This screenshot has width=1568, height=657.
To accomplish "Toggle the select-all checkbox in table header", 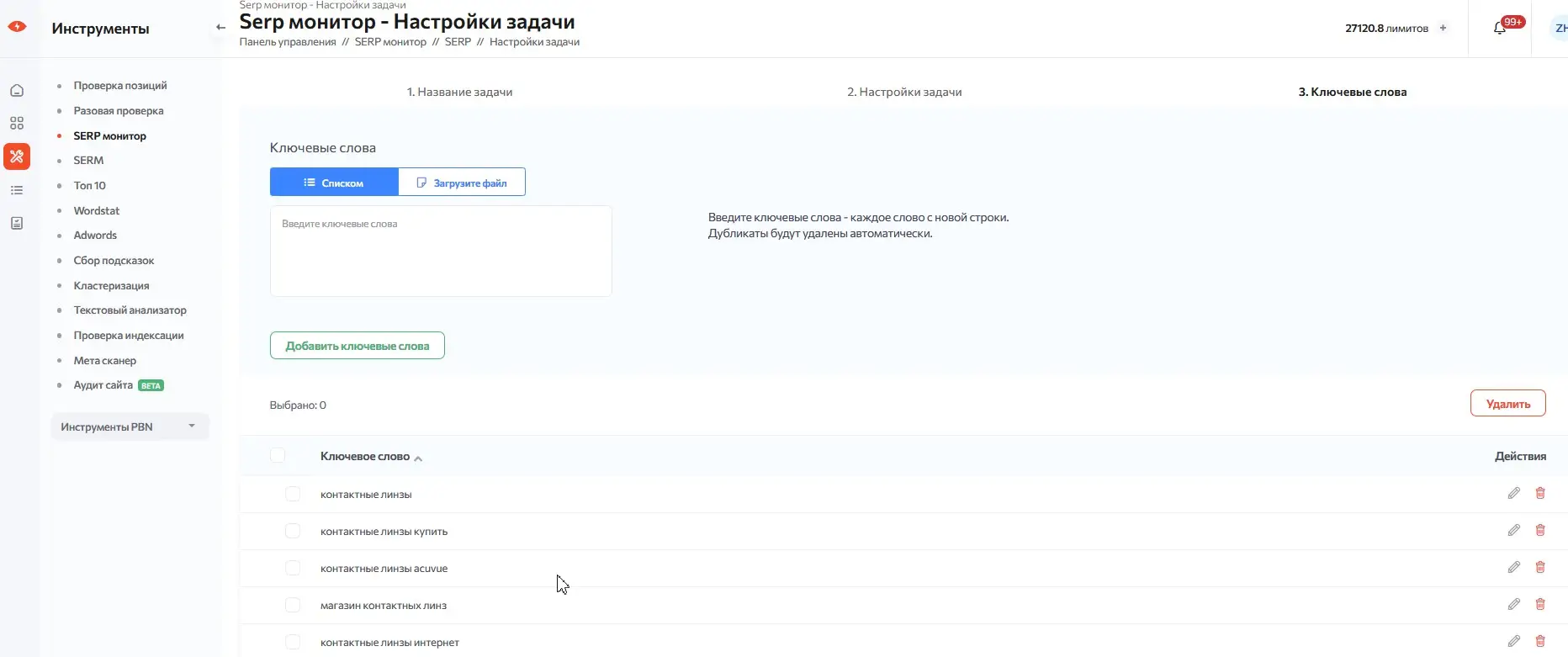I will 278,456.
